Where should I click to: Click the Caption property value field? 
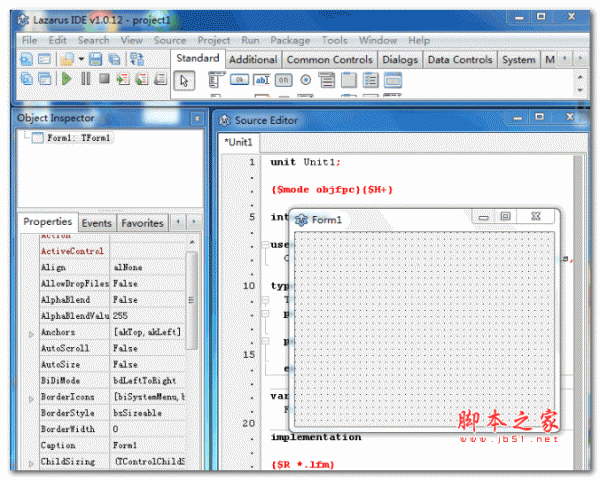coord(147,446)
